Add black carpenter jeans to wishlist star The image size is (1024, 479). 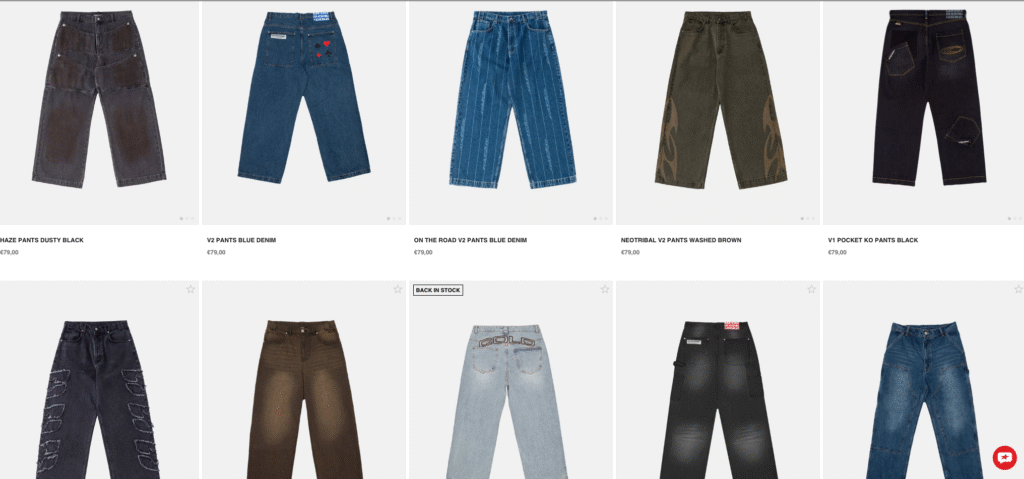point(811,289)
